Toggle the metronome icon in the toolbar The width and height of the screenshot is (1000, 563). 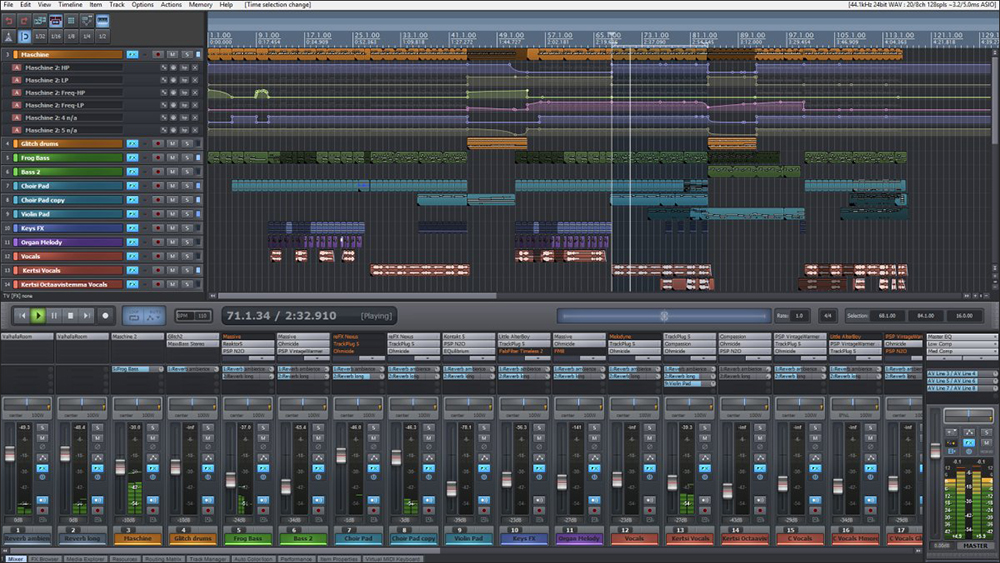9,36
